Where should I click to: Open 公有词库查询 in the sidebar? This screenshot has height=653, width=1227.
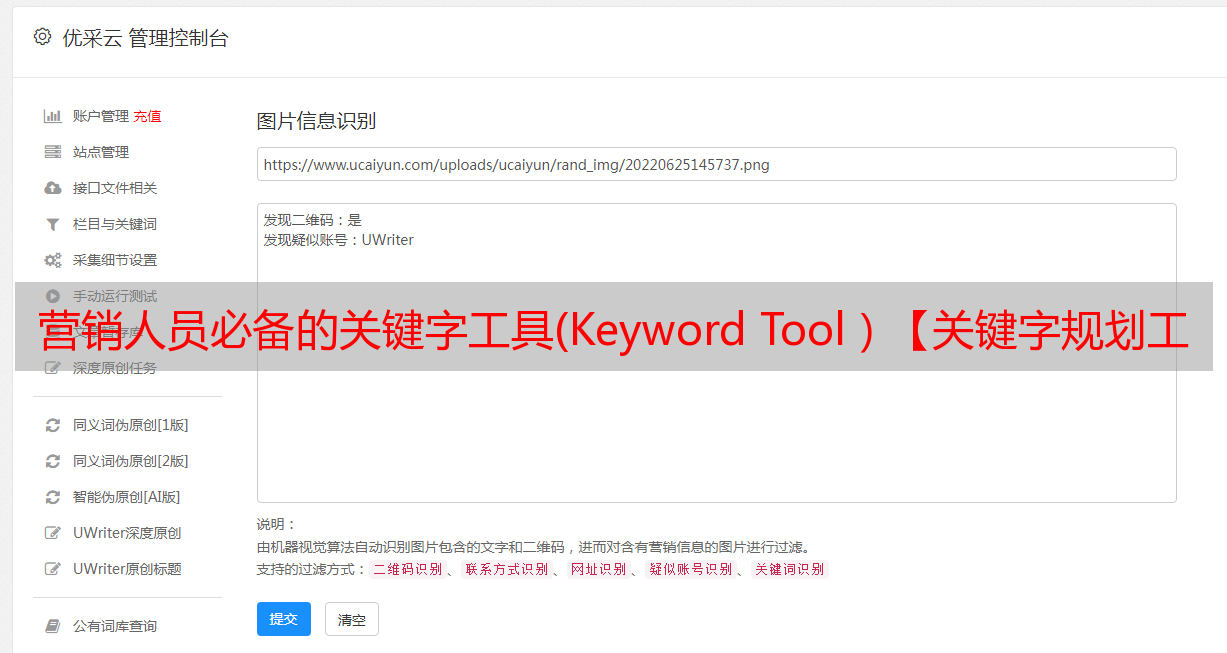(115, 626)
